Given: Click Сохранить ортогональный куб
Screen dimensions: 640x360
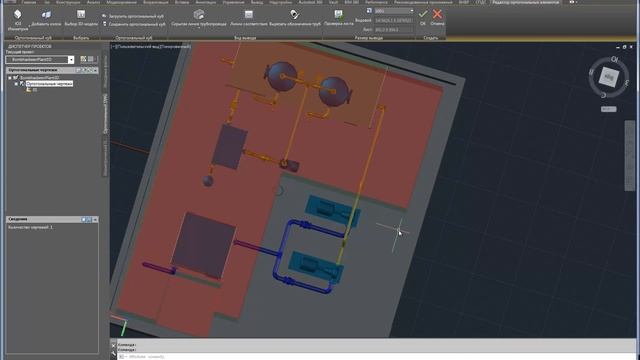Looking at the screenshot, I should pyautogui.click(x=134, y=24).
